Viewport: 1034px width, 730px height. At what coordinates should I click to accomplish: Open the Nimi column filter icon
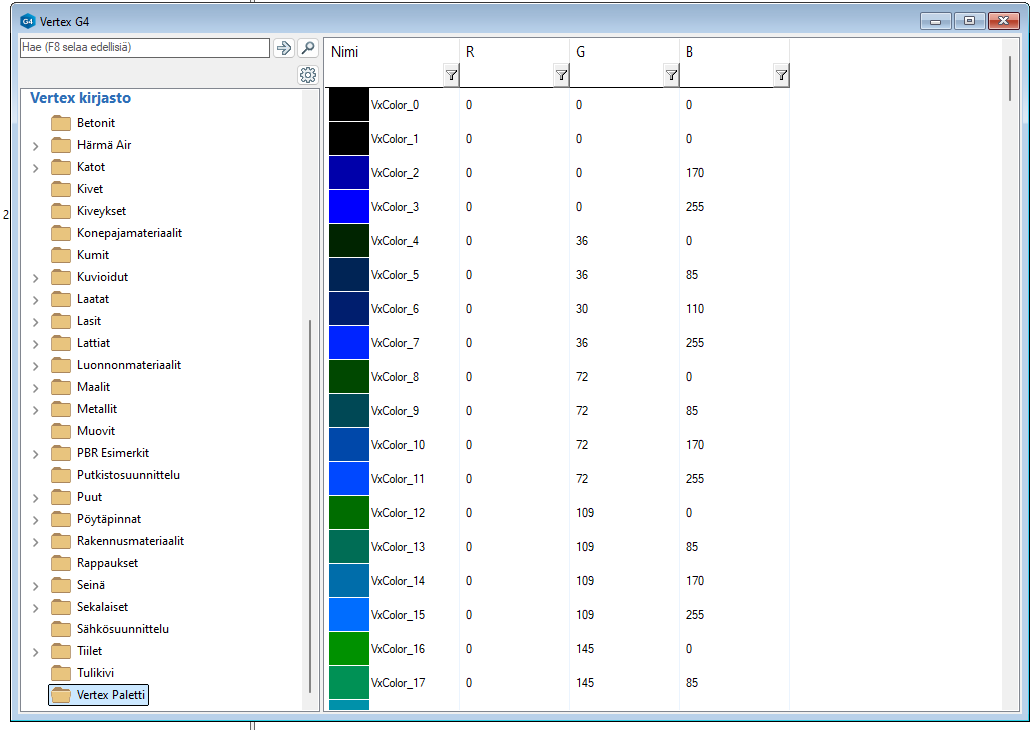pos(451,75)
